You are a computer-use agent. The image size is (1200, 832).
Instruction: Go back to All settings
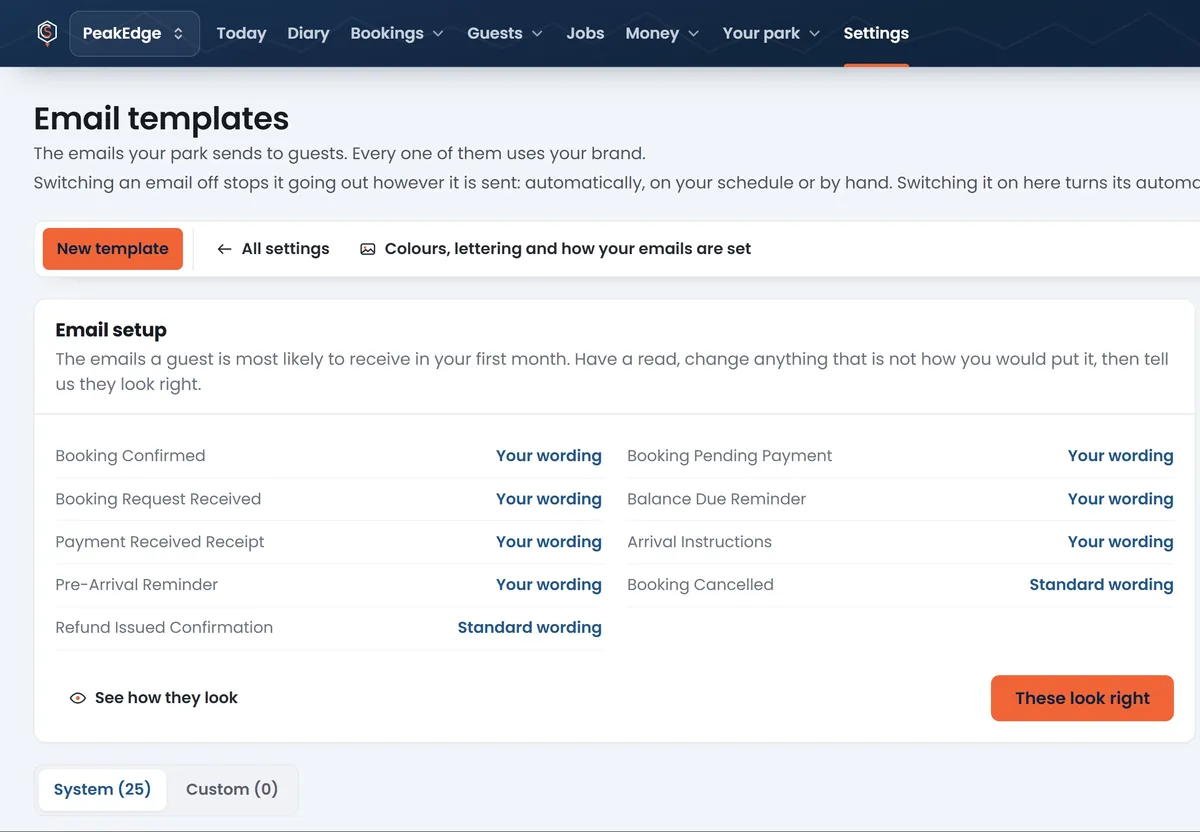click(x=273, y=249)
